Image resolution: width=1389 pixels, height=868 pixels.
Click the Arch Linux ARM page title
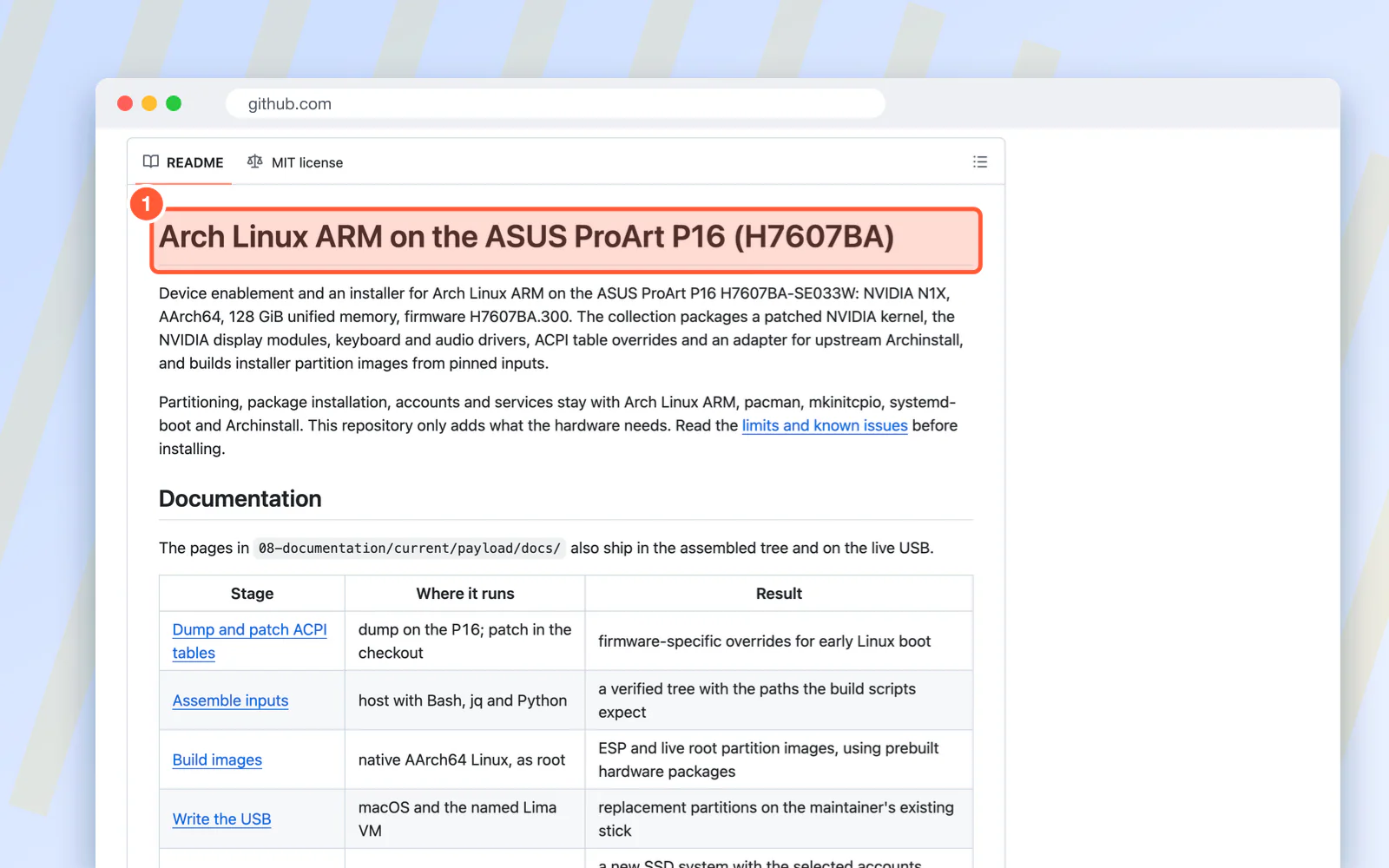(x=526, y=237)
